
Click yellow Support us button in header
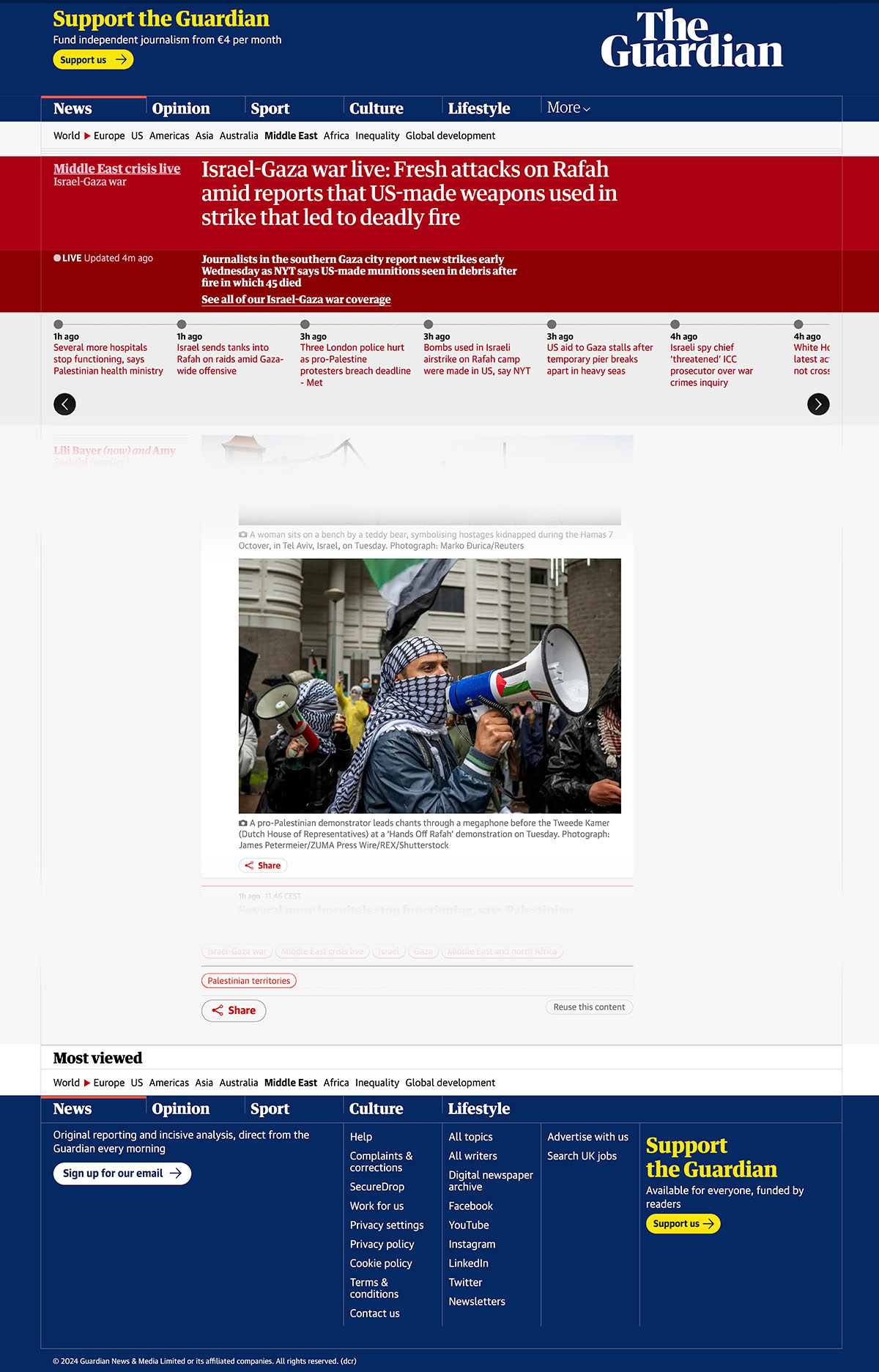click(x=93, y=60)
